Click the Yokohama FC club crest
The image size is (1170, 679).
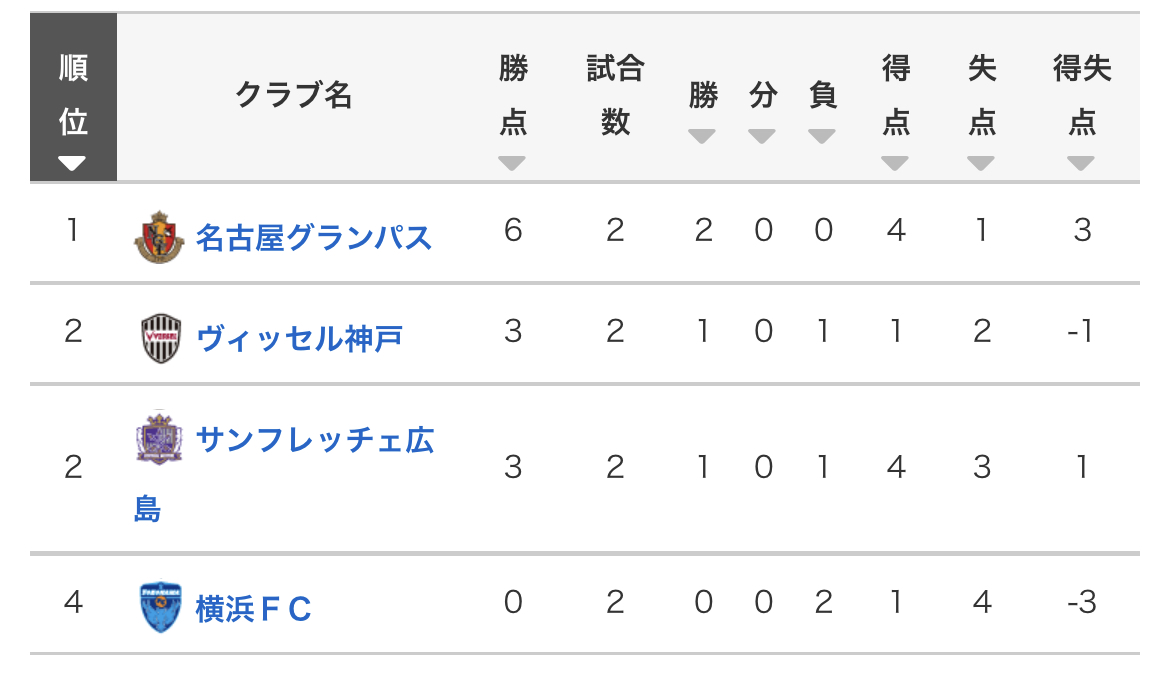click(160, 607)
